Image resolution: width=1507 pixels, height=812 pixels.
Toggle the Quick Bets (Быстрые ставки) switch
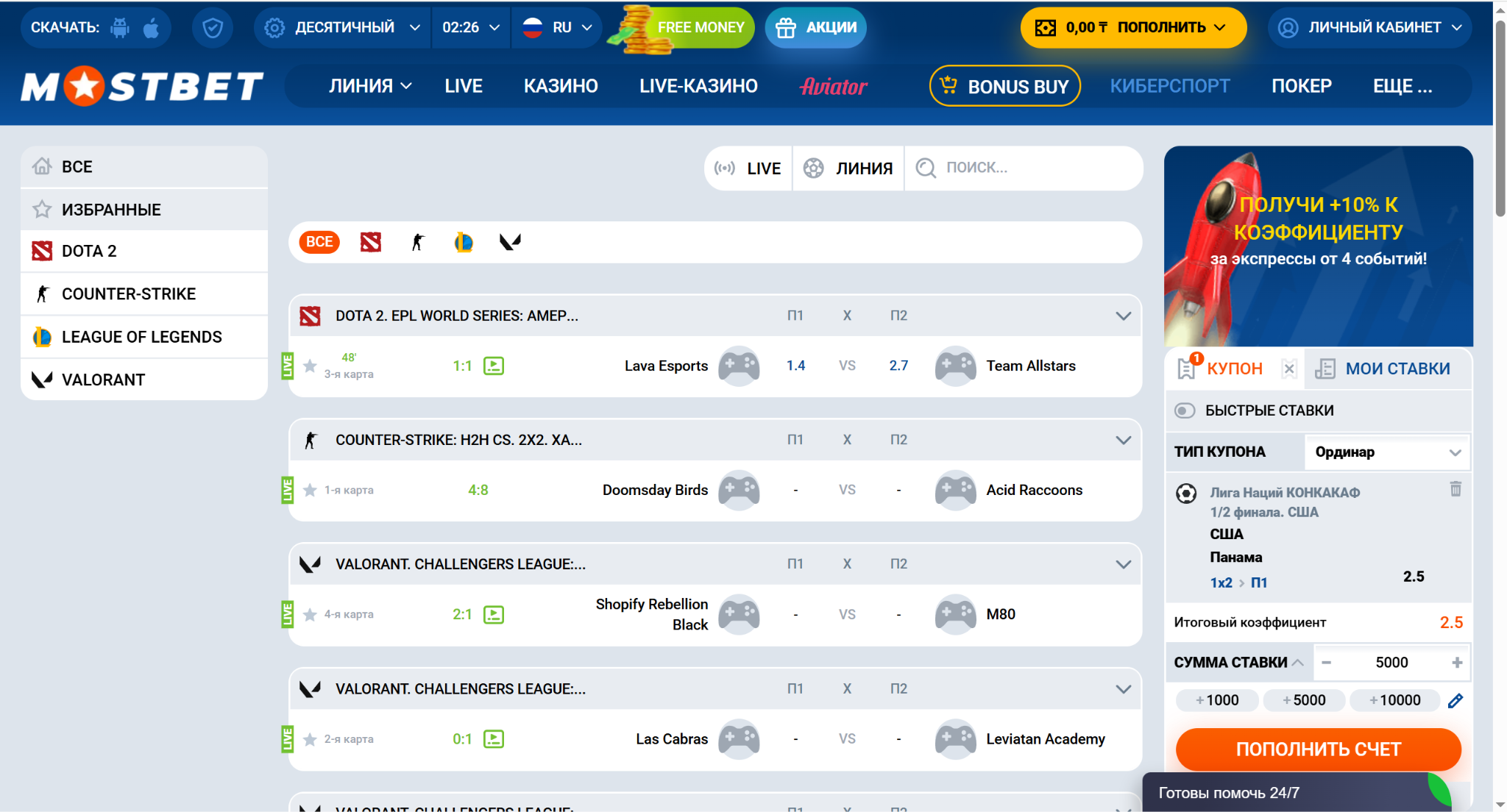click(1185, 410)
